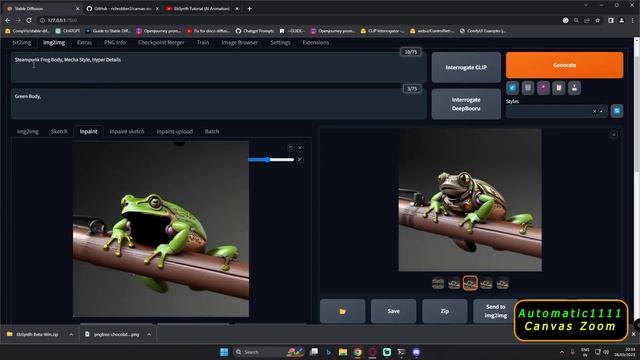
Task: Click the purple extra networks icon
Action: coord(543,88)
